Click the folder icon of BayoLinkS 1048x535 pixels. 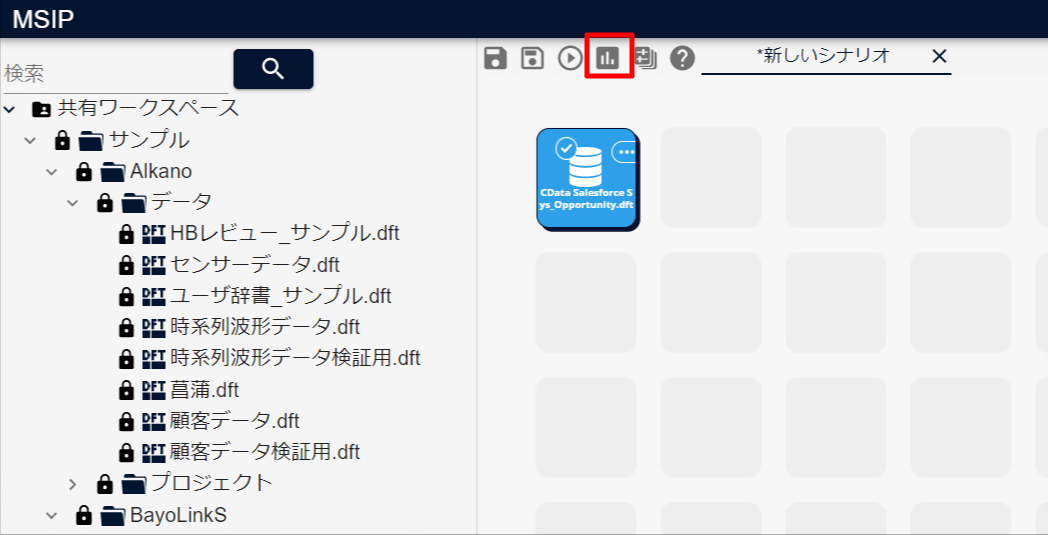click(112, 516)
